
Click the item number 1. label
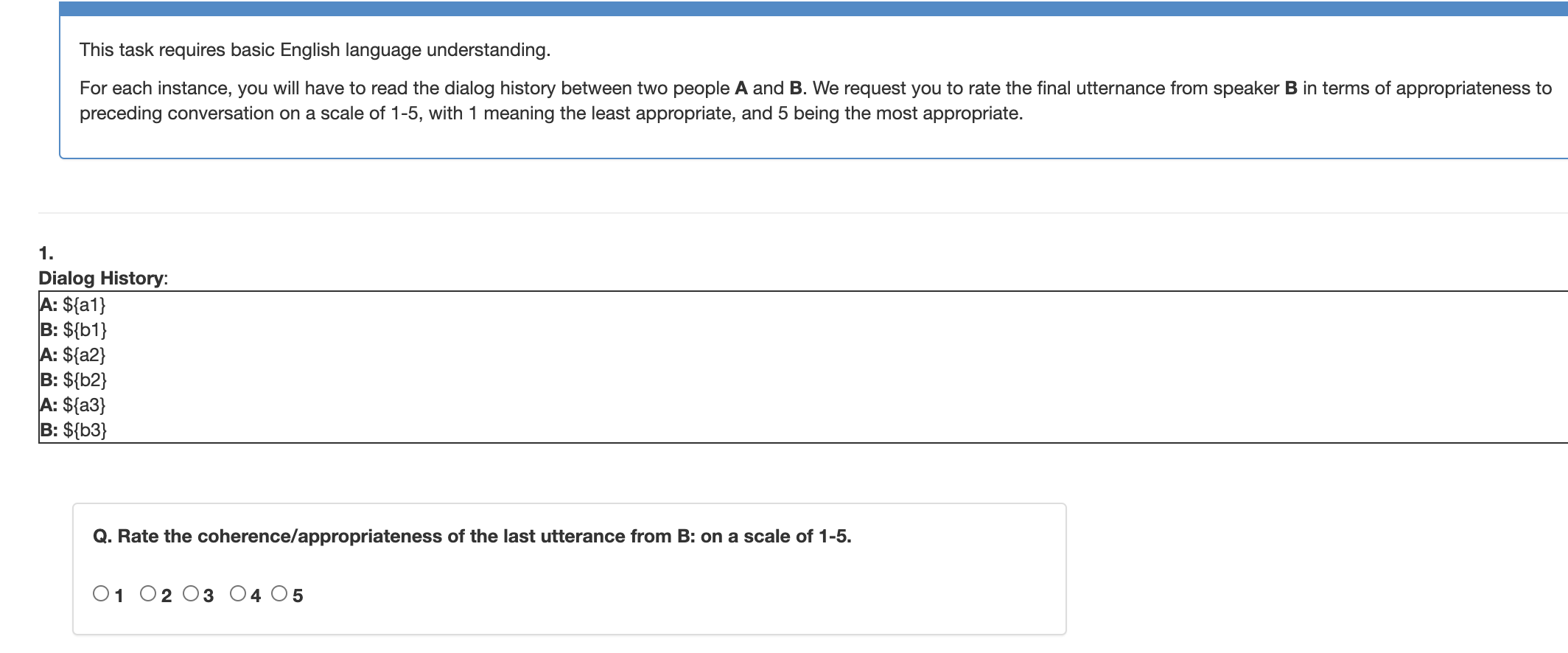click(46, 253)
